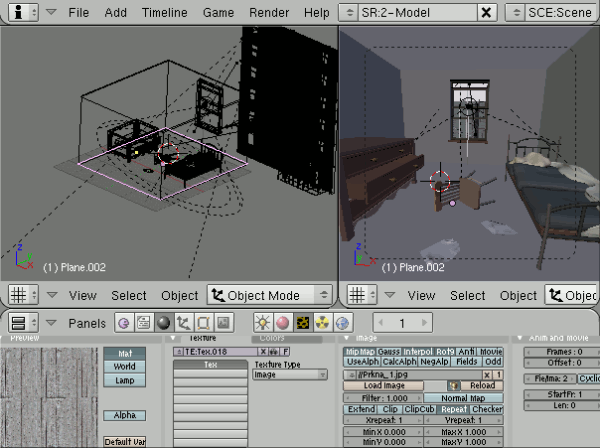Click the TE:Tex.018 name field

[221, 352]
